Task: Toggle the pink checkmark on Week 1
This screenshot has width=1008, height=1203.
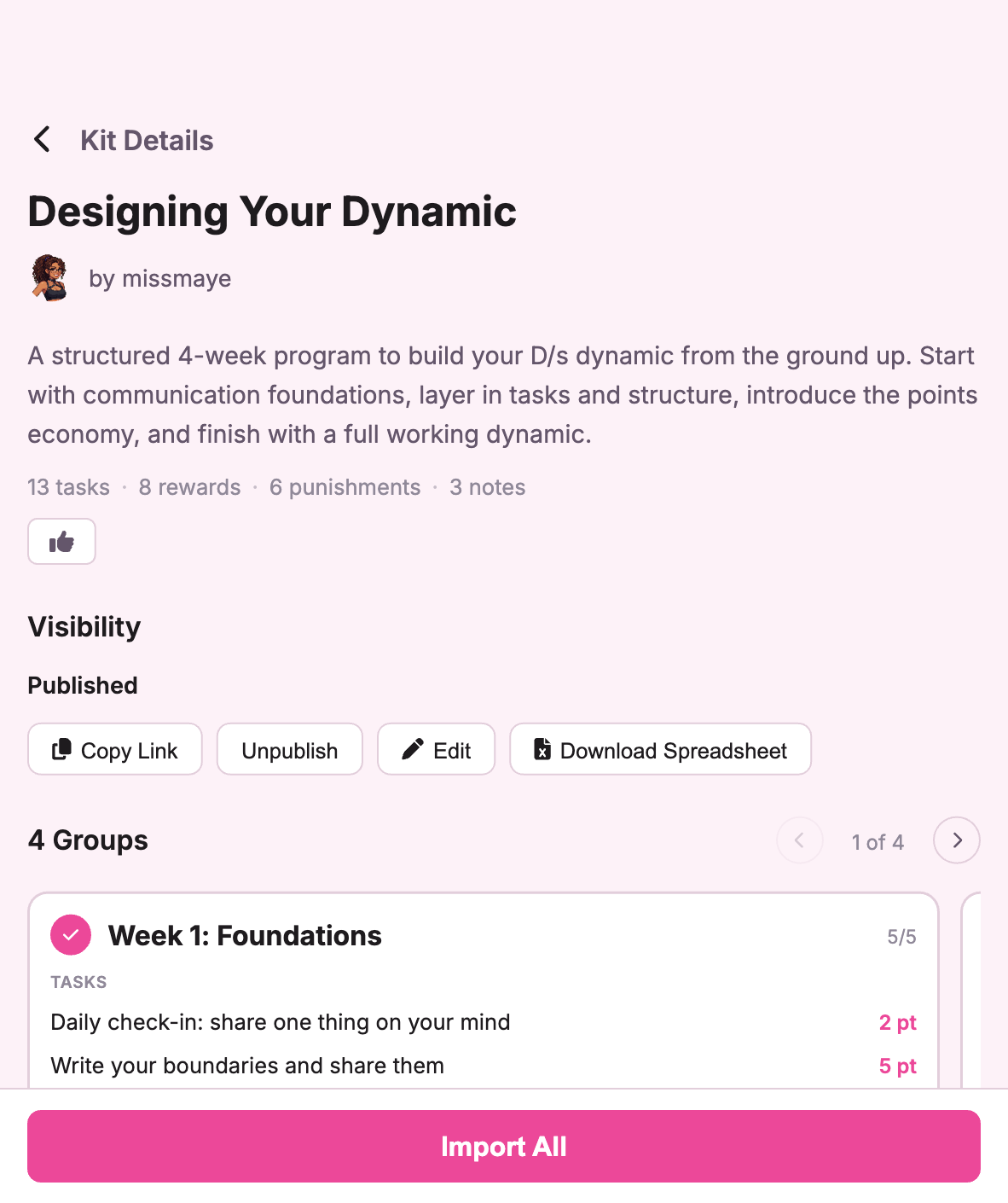Action: coord(71,934)
